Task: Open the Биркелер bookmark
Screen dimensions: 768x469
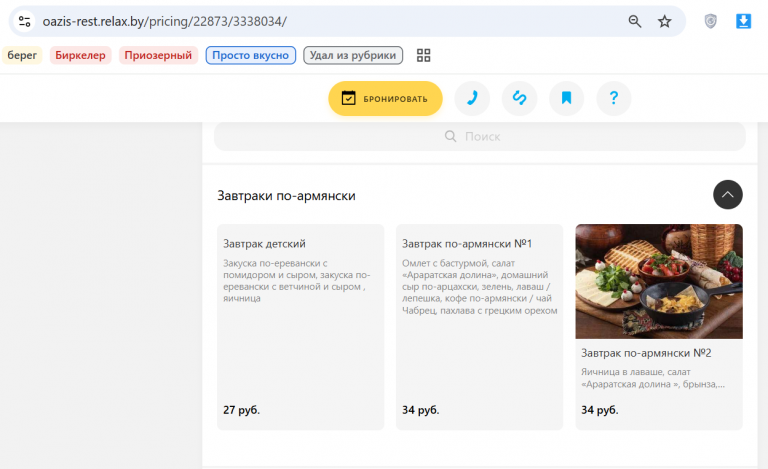Action: pyautogui.click(x=80, y=55)
